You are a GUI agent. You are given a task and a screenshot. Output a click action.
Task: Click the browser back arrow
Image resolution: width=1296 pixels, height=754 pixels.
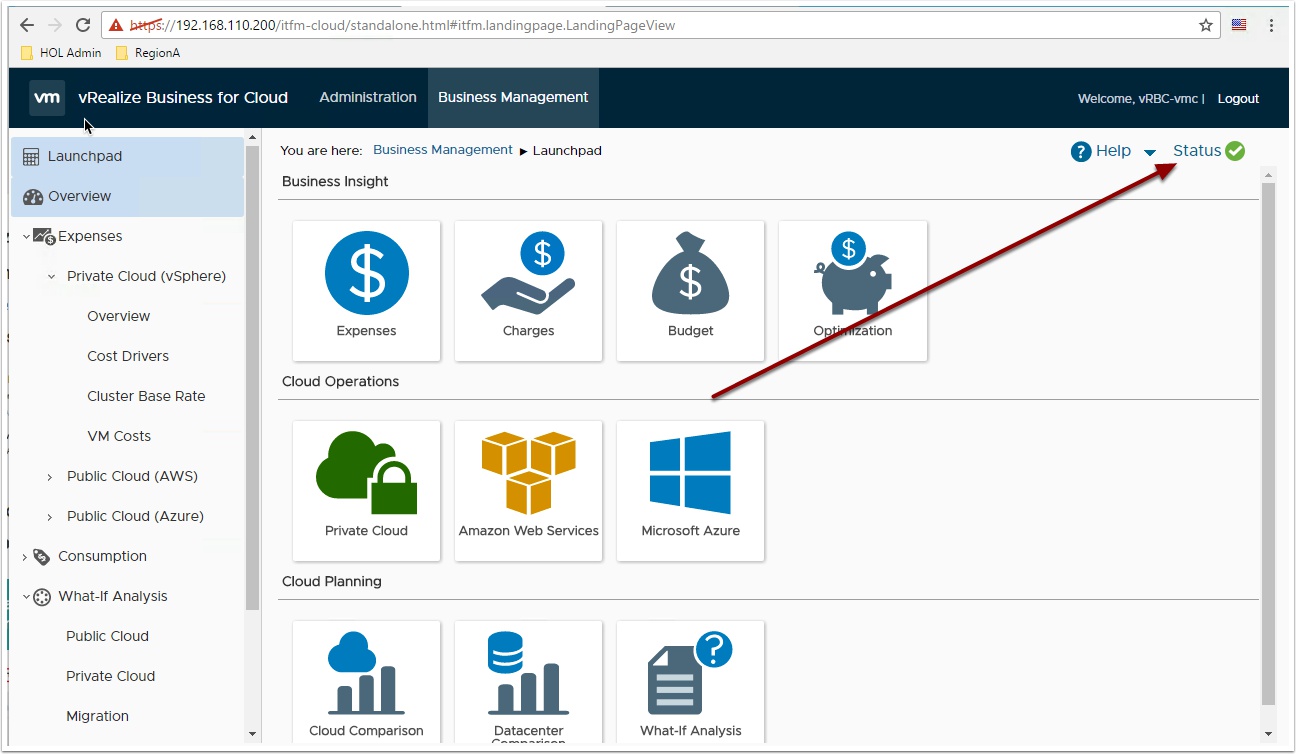pyautogui.click(x=27, y=25)
